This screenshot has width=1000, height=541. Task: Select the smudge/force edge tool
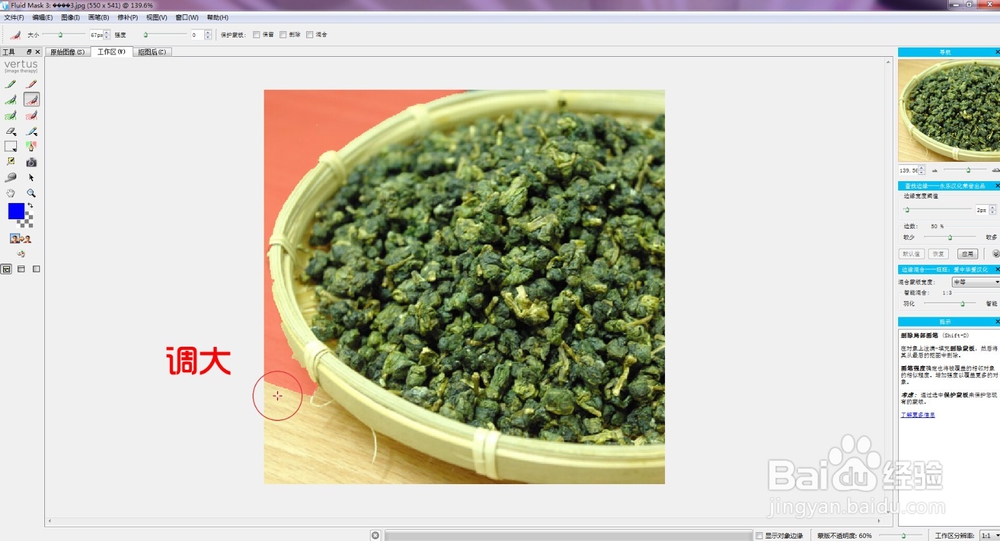click(11, 177)
